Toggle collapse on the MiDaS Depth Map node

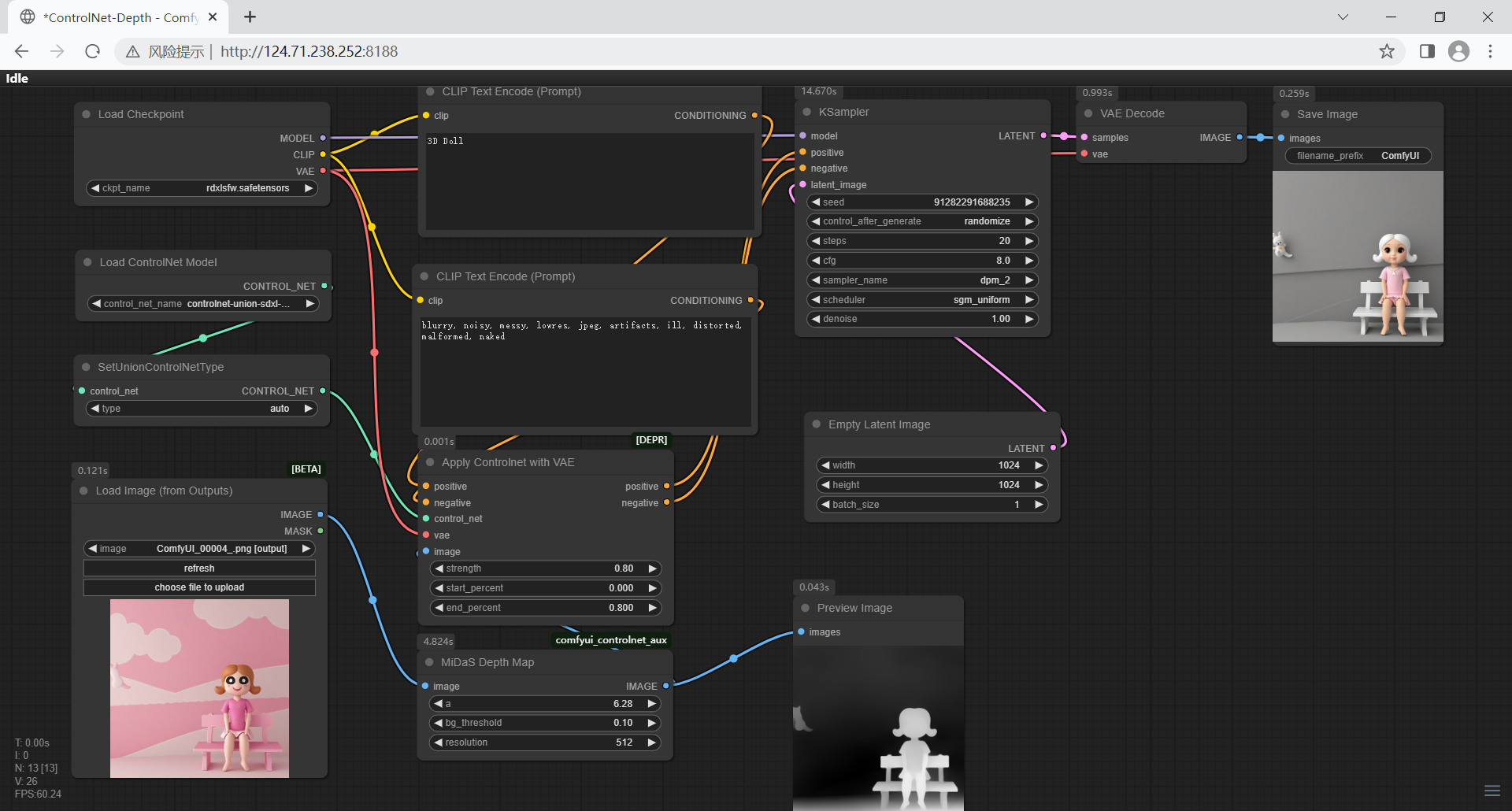429,662
